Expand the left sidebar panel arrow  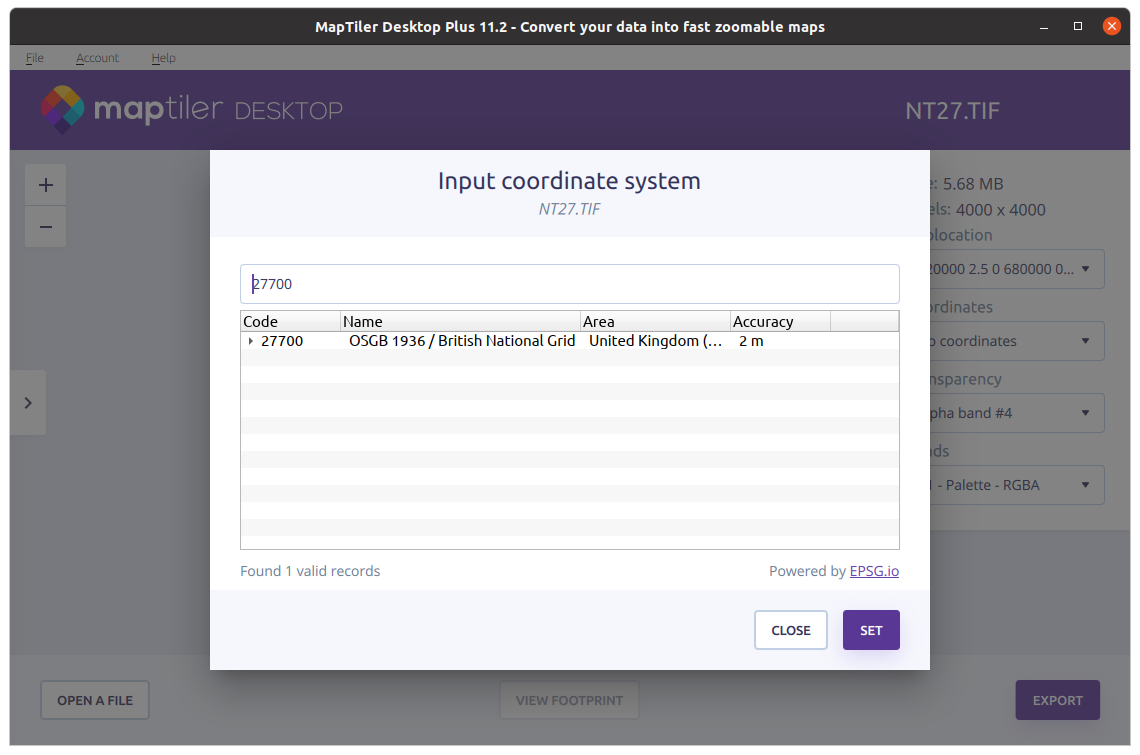pyautogui.click(x=28, y=403)
